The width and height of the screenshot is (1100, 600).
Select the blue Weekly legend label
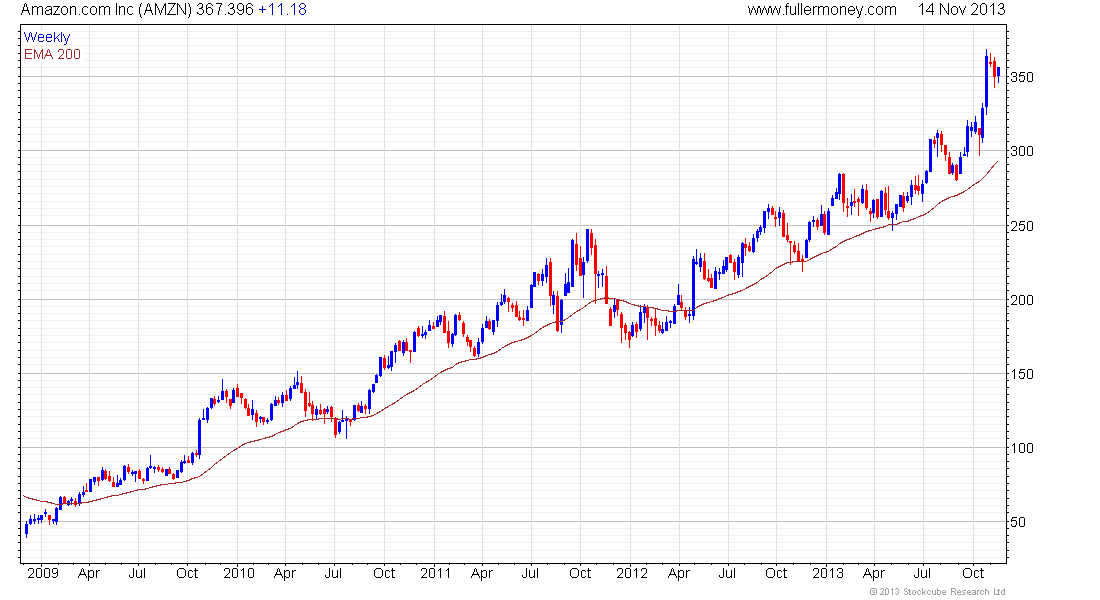pyautogui.click(x=47, y=37)
